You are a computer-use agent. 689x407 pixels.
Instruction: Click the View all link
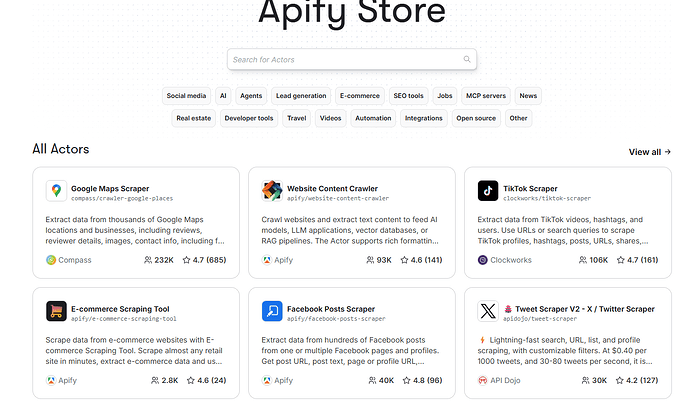[649, 152]
